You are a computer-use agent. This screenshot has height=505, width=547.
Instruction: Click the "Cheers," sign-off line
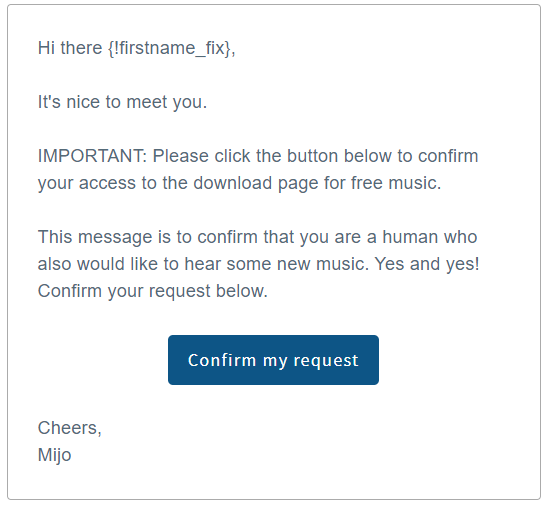[69, 428]
